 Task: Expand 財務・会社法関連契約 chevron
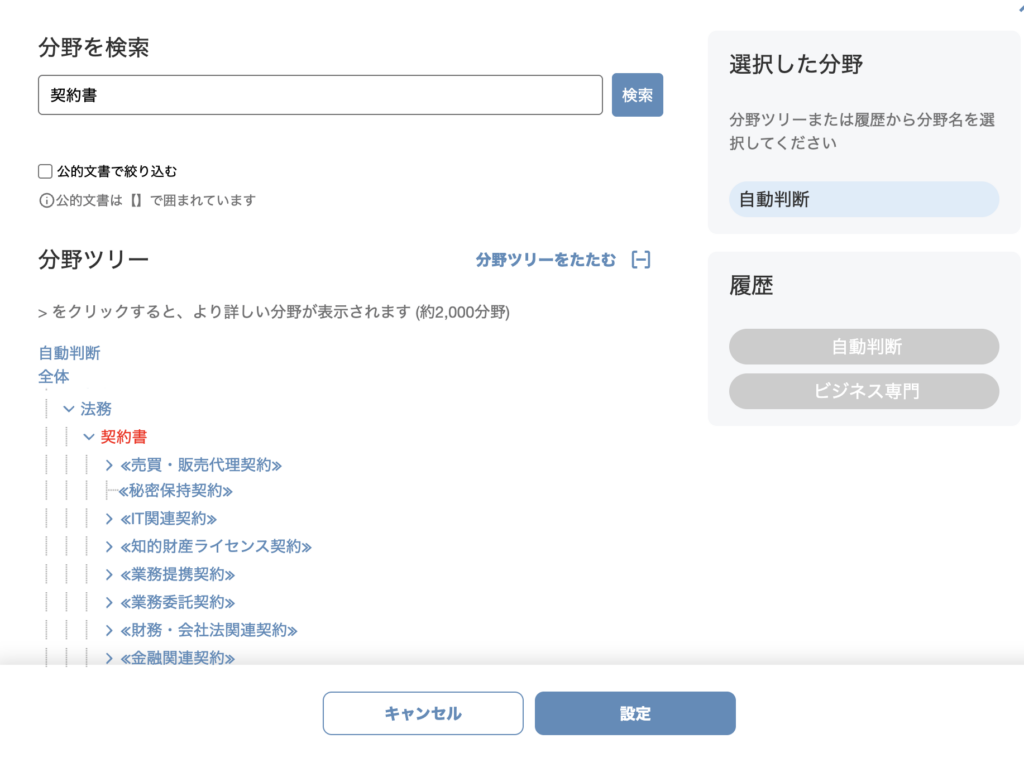point(109,631)
